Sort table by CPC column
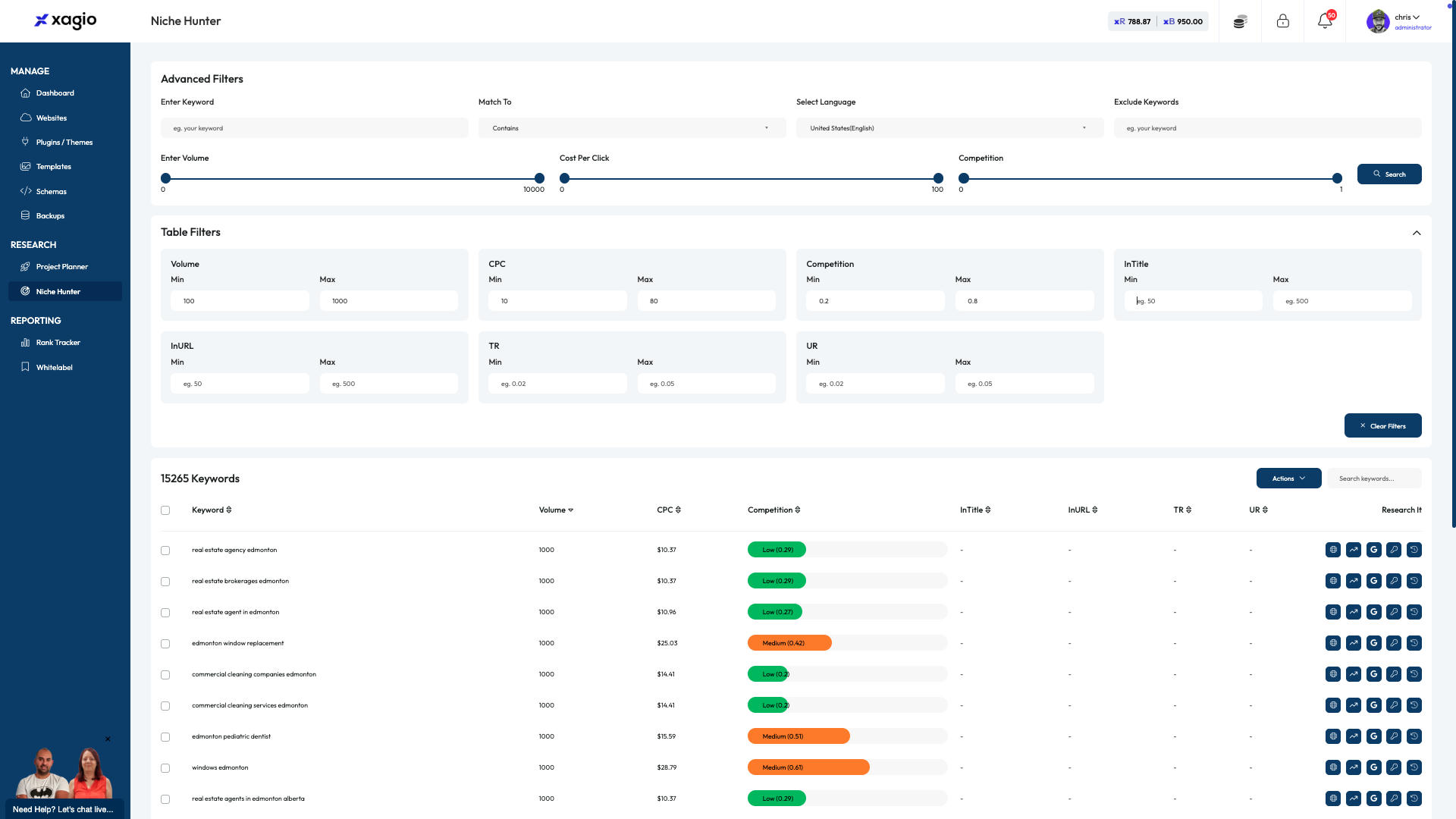1456x819 pixels. tap(669, 510)
